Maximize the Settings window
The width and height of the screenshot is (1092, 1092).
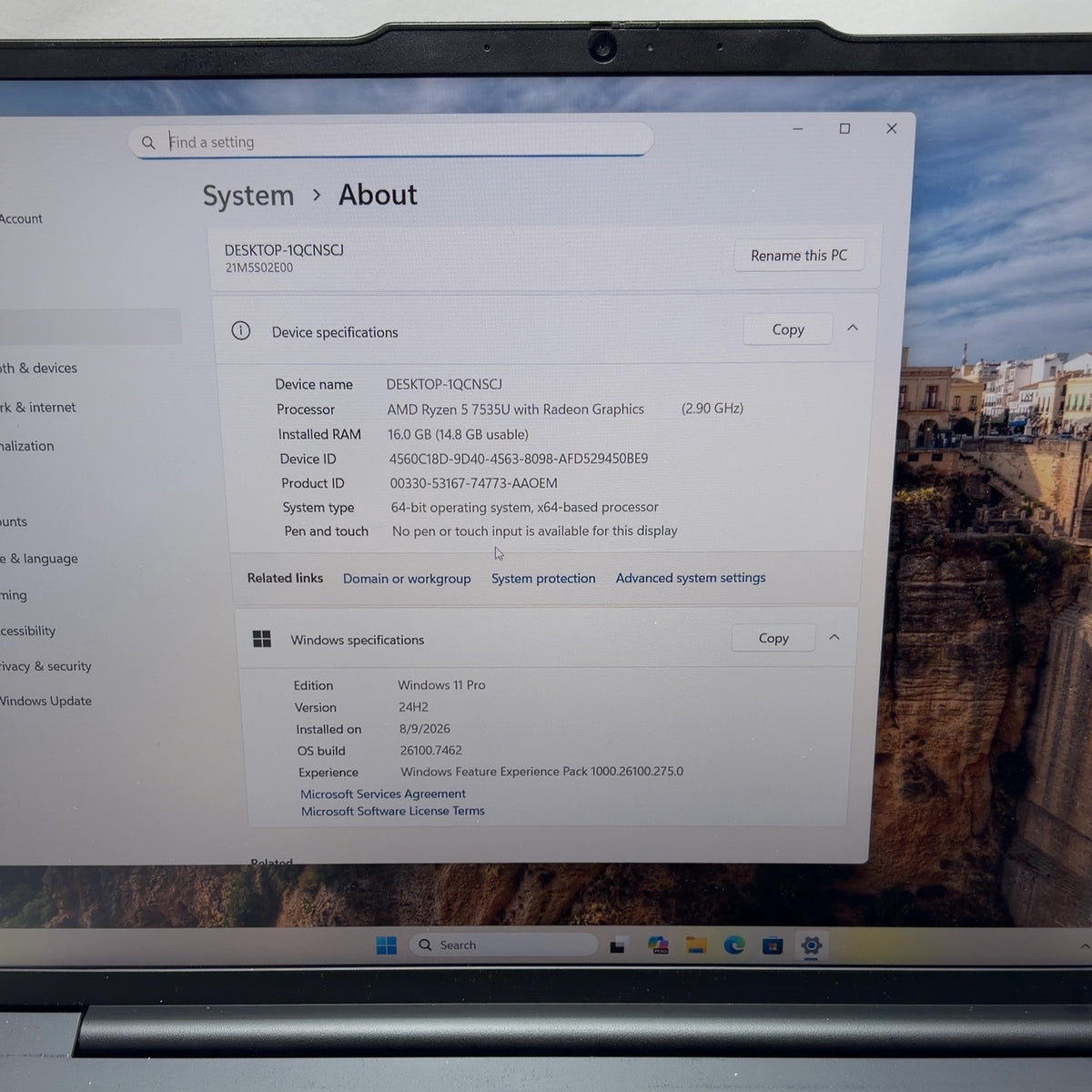click(x=844, y=128)
